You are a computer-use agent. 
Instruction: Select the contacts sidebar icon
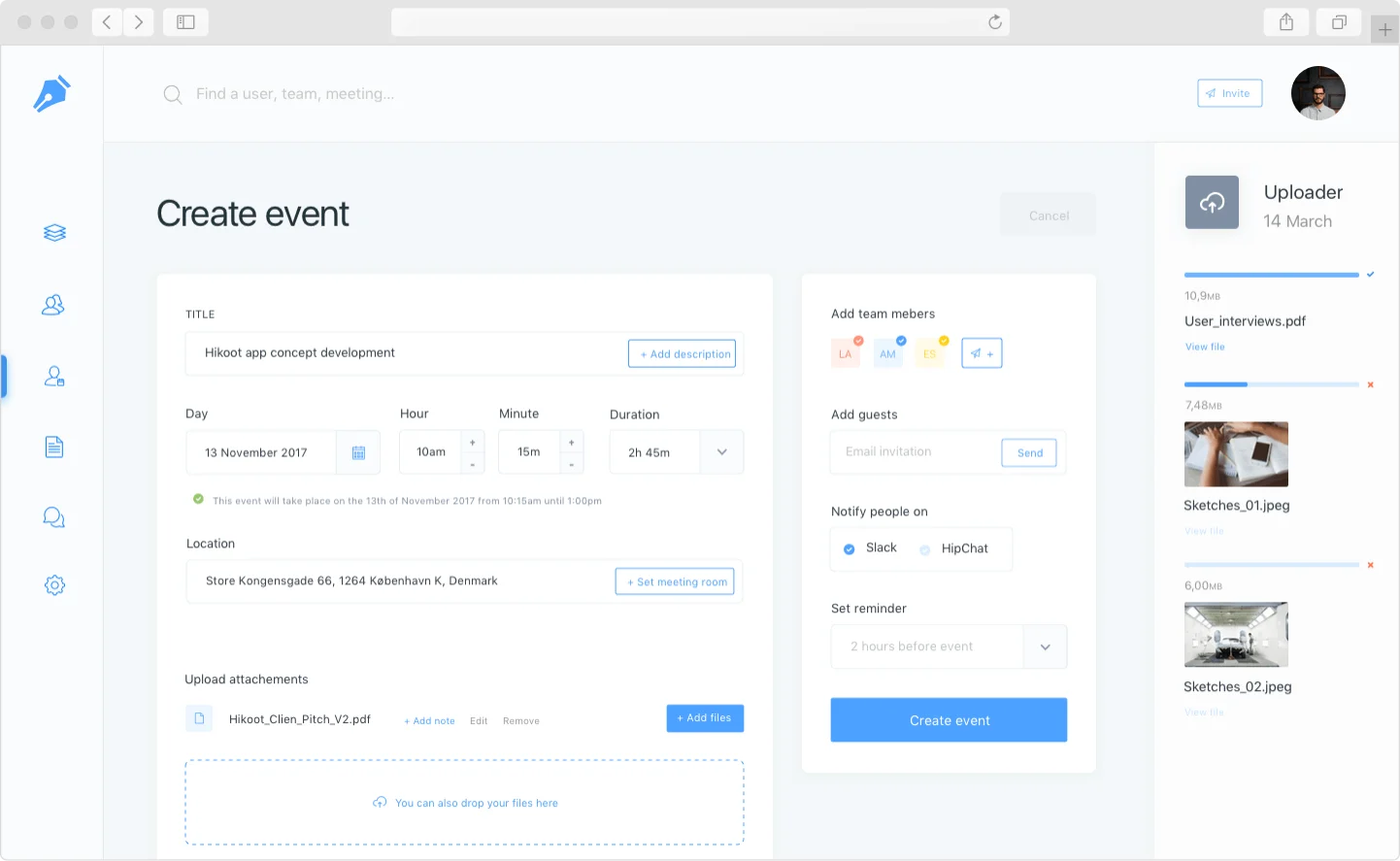[x=53, y=376]
